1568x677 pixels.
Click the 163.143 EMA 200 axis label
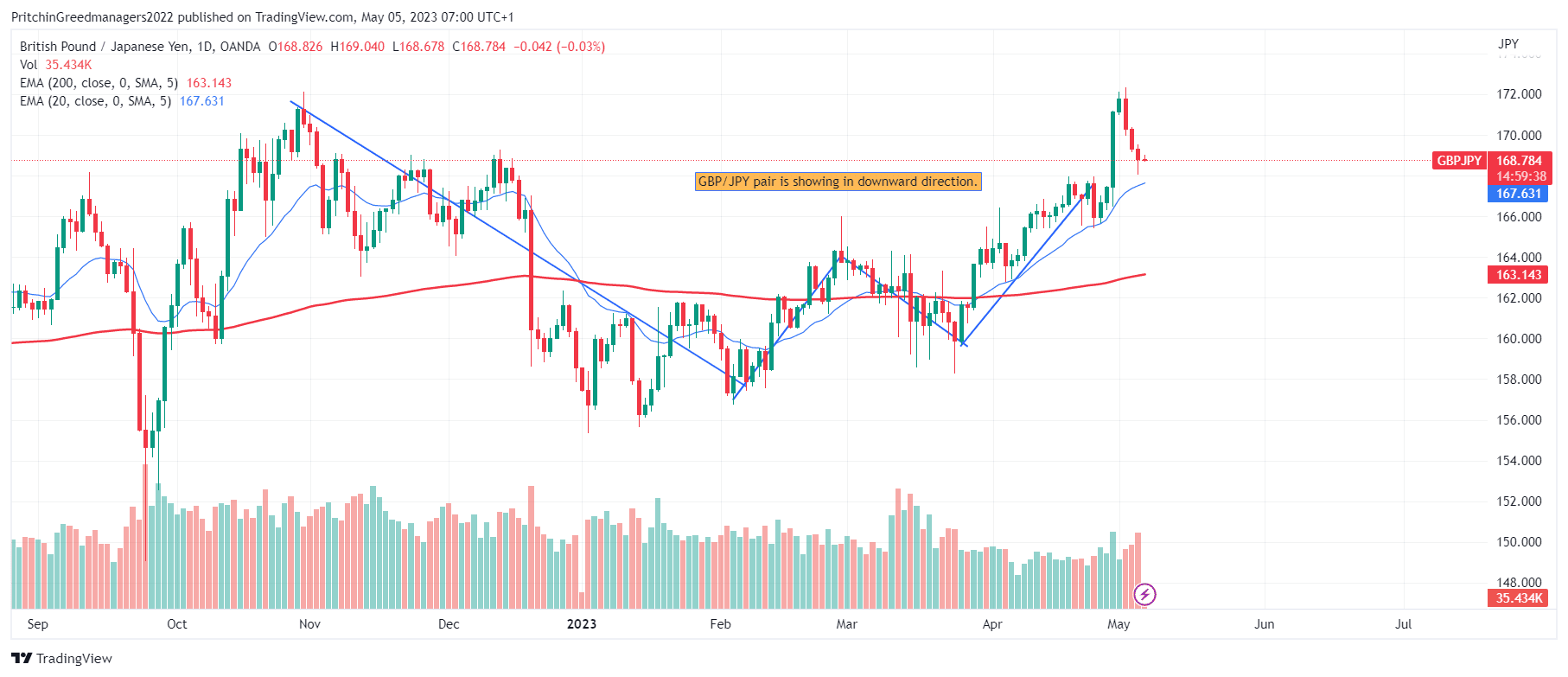click(x=1519, y=275)
